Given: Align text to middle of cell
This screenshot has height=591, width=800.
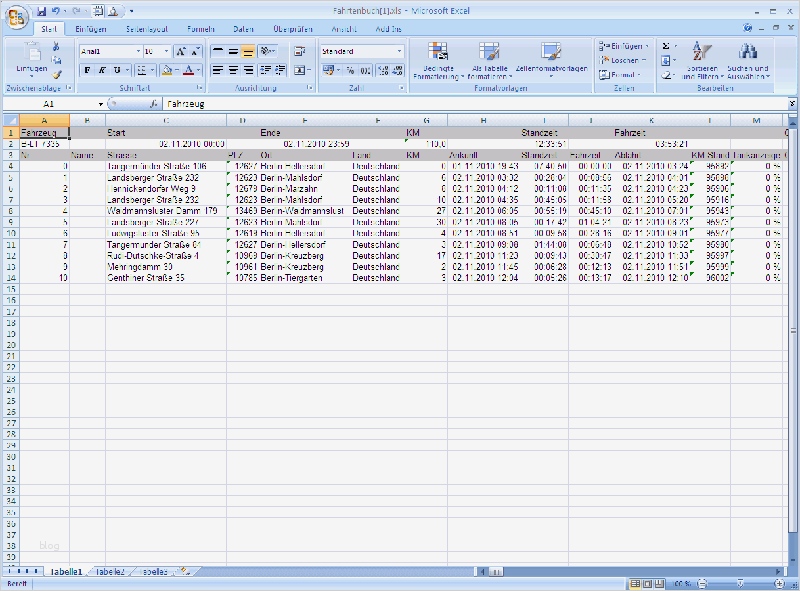Looking at the screenshot, I should (233, 52).
